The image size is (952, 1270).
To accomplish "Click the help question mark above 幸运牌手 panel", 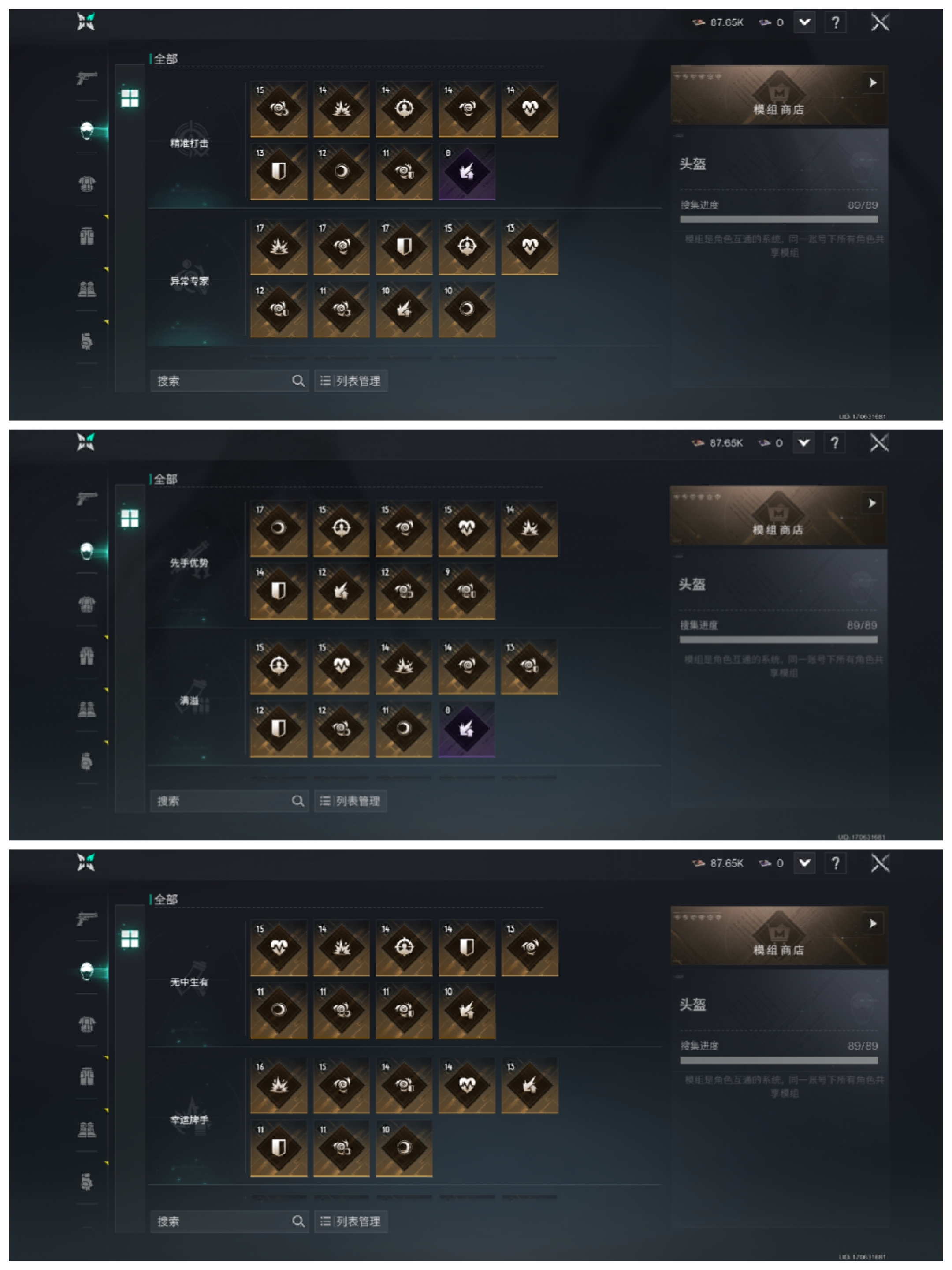I will [835, 863].
